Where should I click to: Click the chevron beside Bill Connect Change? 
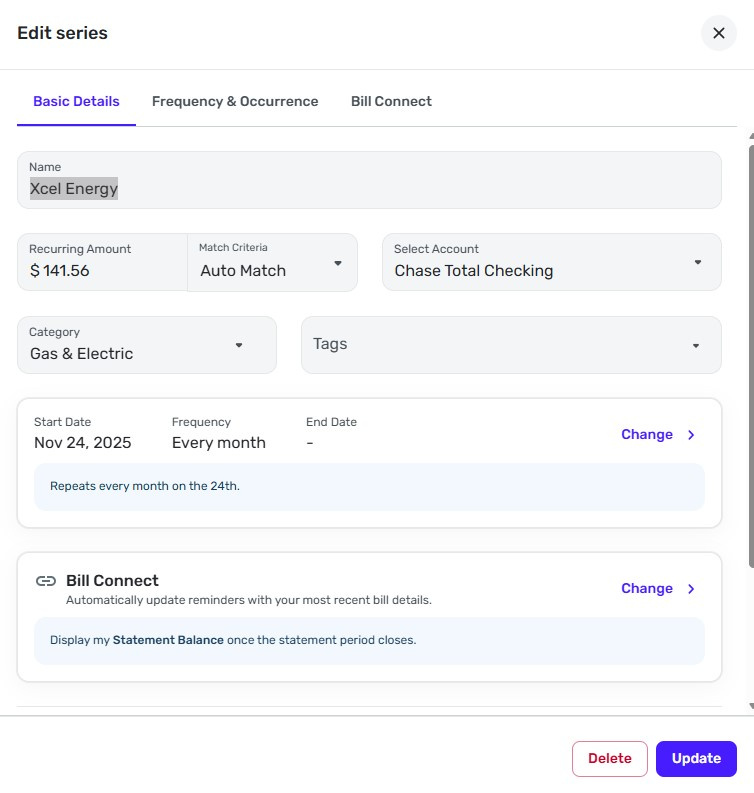[x=691, y=589]
